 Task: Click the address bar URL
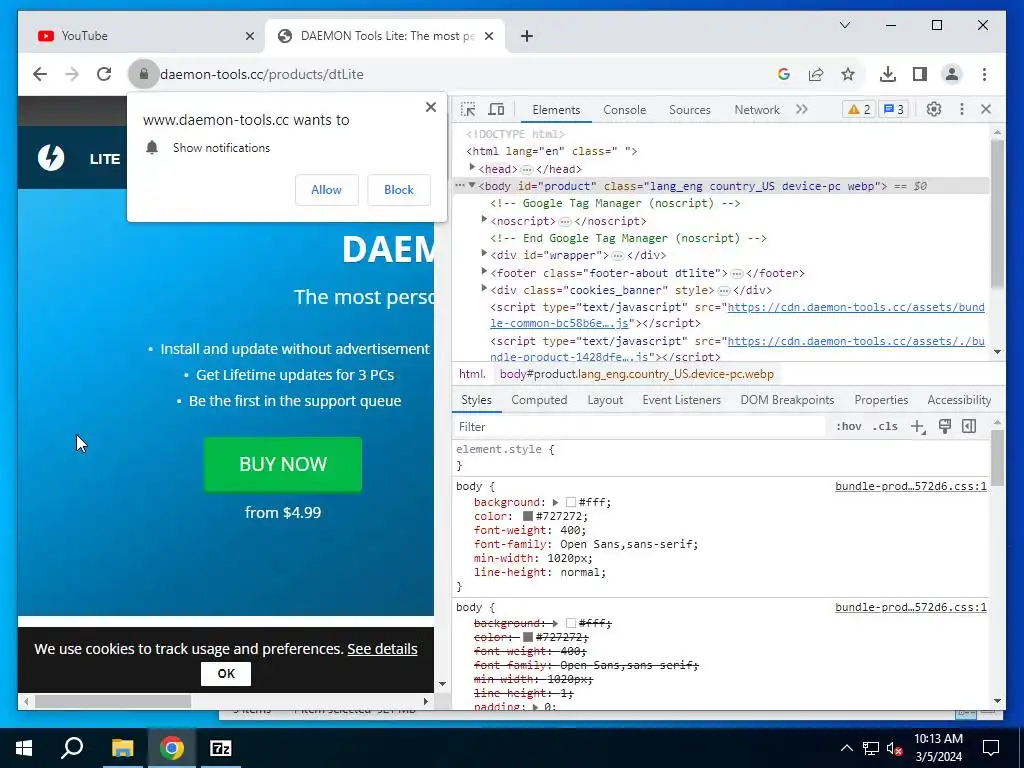coord(262,74)
